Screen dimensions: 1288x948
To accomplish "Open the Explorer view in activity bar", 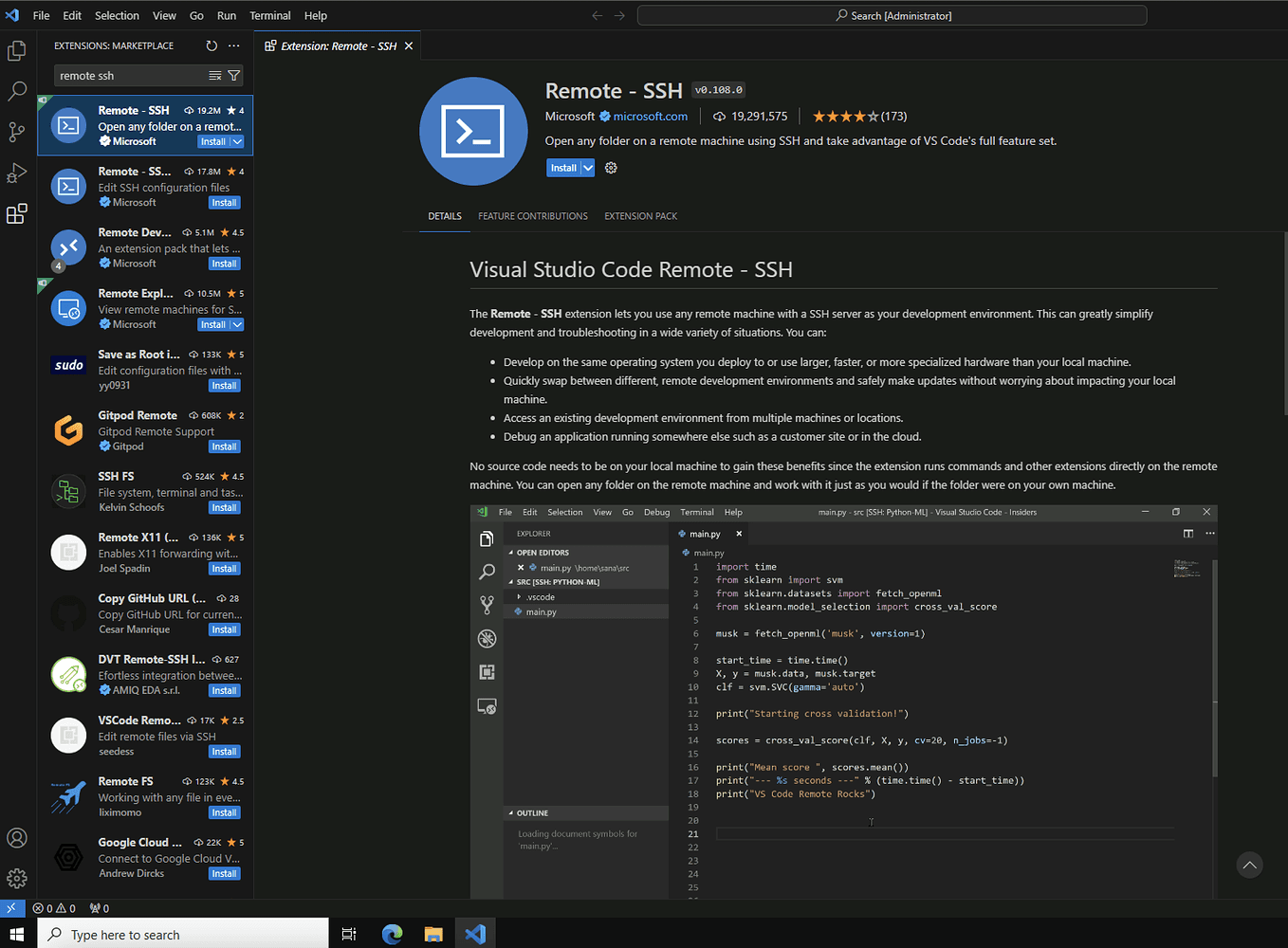I will click(x=17, y=50).
